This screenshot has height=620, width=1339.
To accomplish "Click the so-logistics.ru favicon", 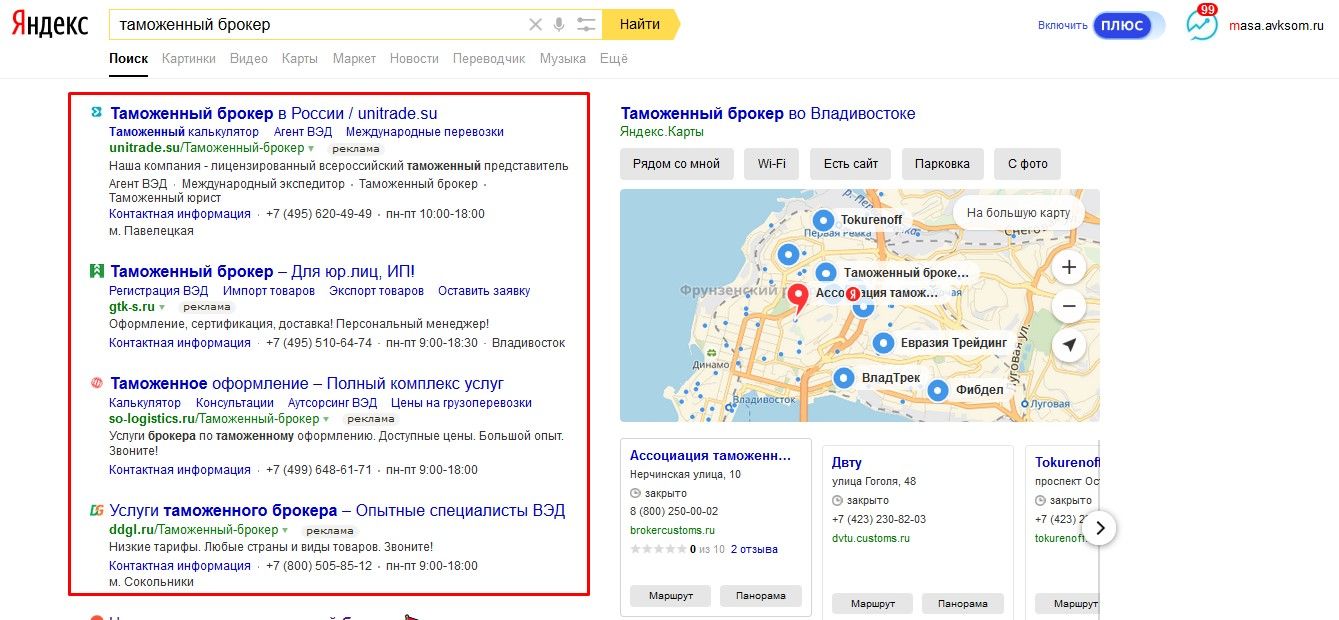I will 96,383.
